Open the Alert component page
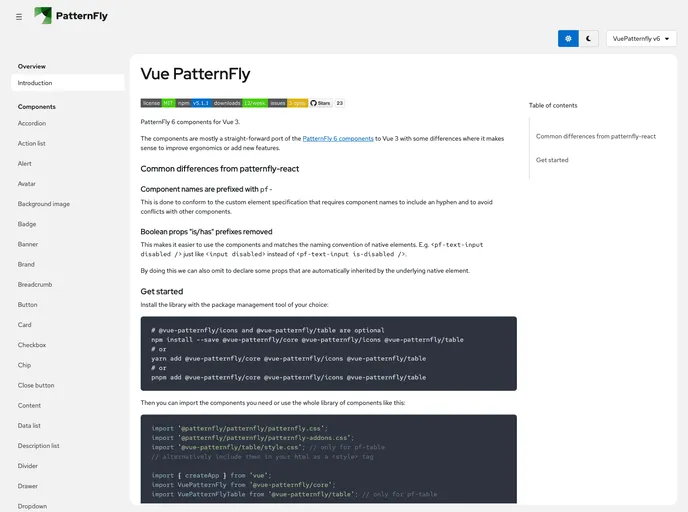Screen dimensions: 688x512 pyautogui.click(x=25, y=164)
